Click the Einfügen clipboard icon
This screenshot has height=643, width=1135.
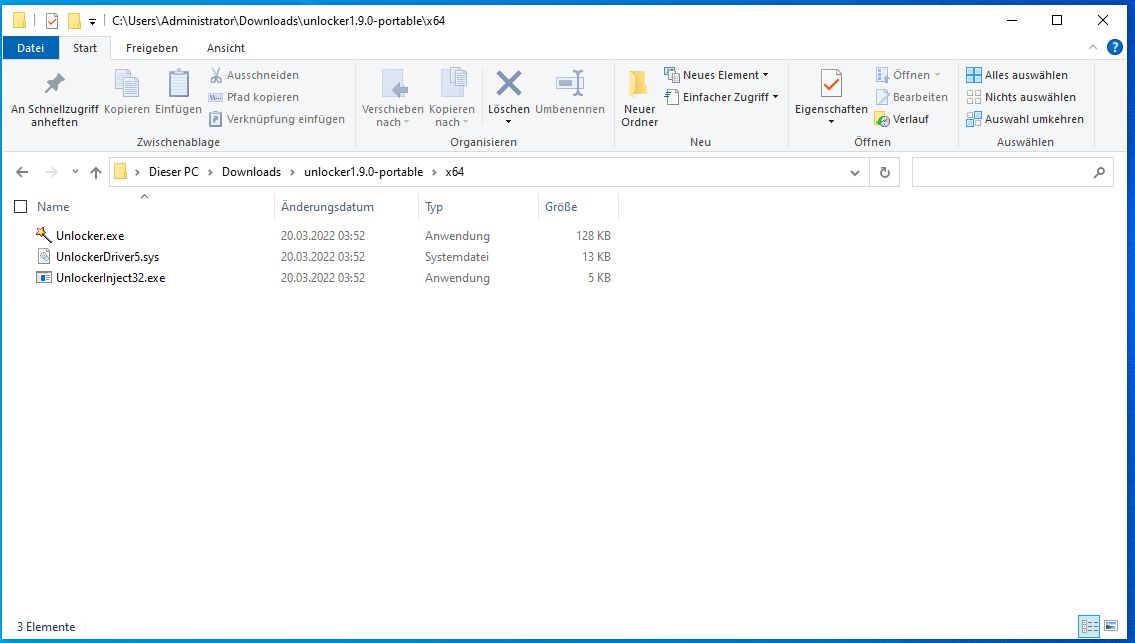(178, 84)
